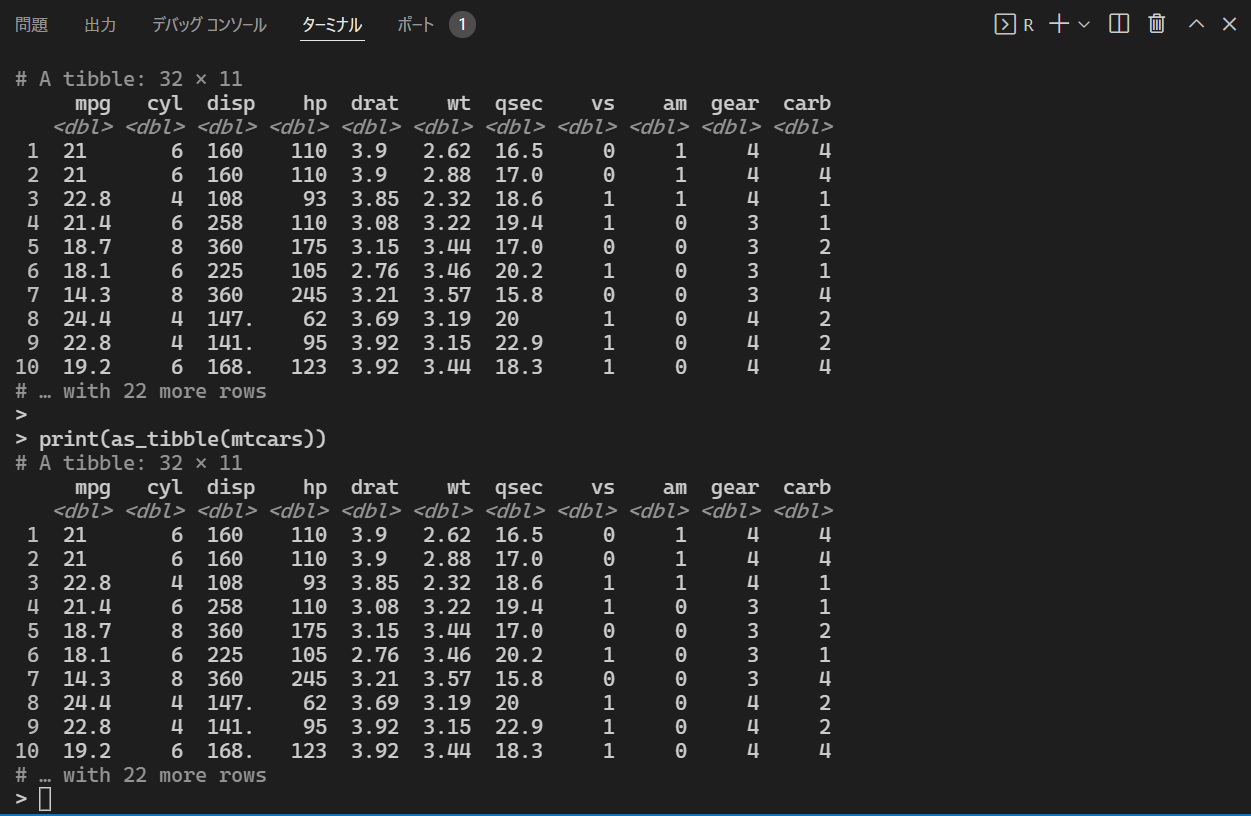Screen dimensions: 1251x816
Task: Switch to the デバッグ コンソール tab
Action: (209, 25)
